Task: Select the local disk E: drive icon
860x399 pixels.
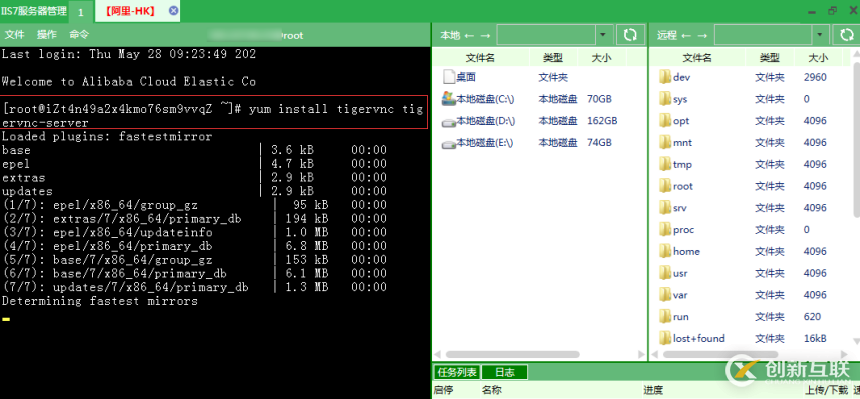Action: [x=449, y=143]
